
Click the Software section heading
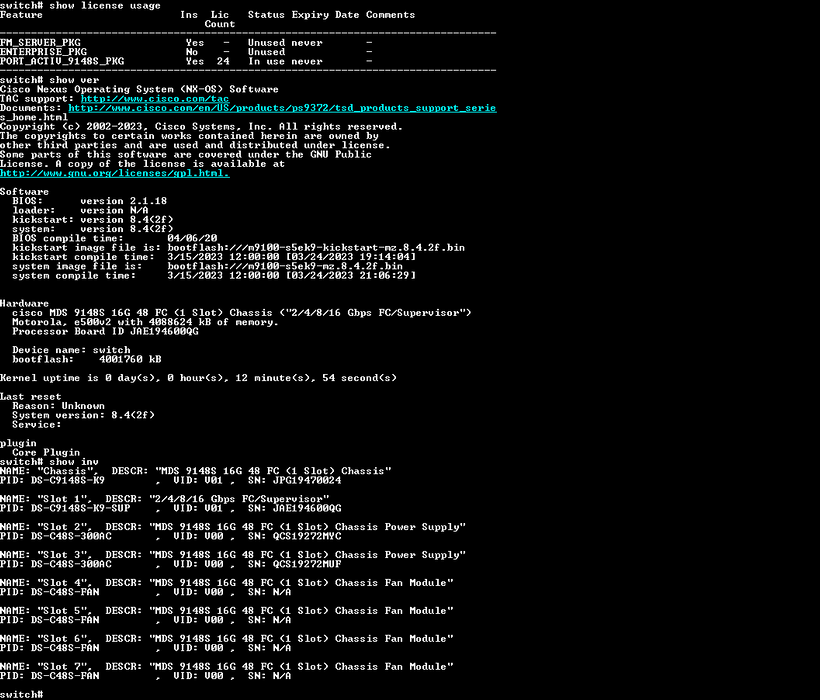[x=24, y=191]
